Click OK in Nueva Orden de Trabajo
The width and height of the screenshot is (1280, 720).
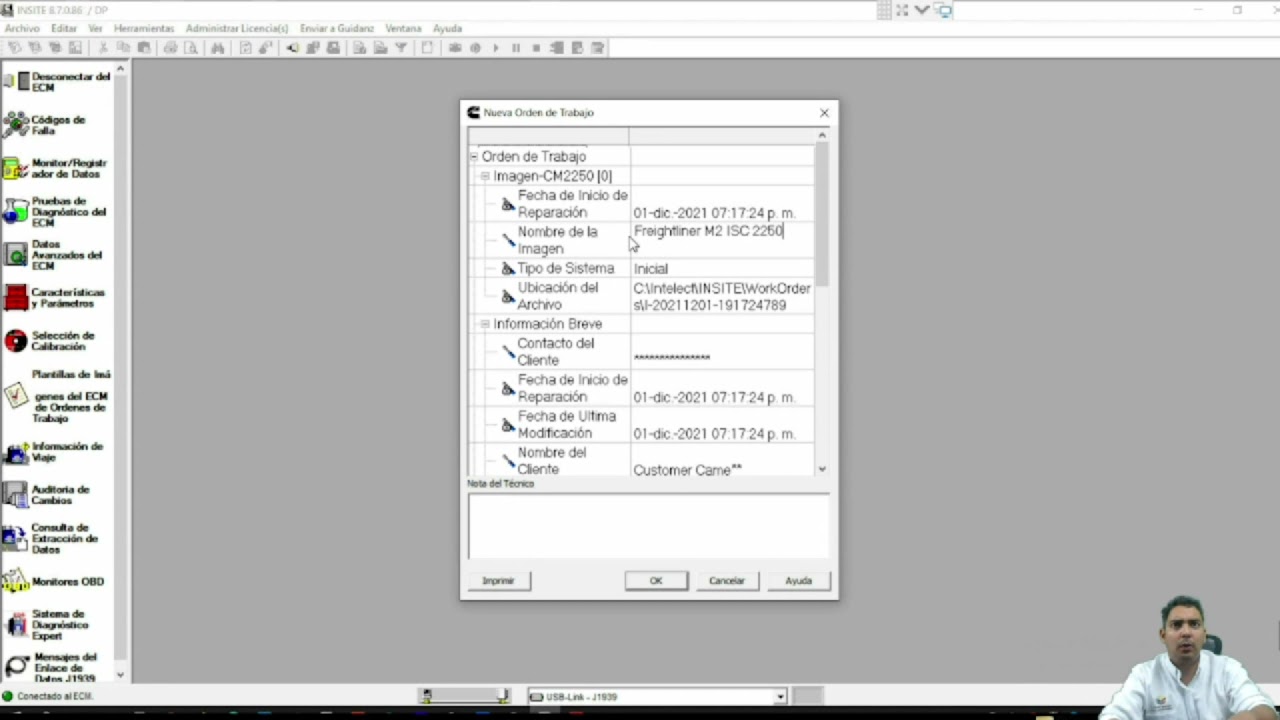(x=656, y=581)
